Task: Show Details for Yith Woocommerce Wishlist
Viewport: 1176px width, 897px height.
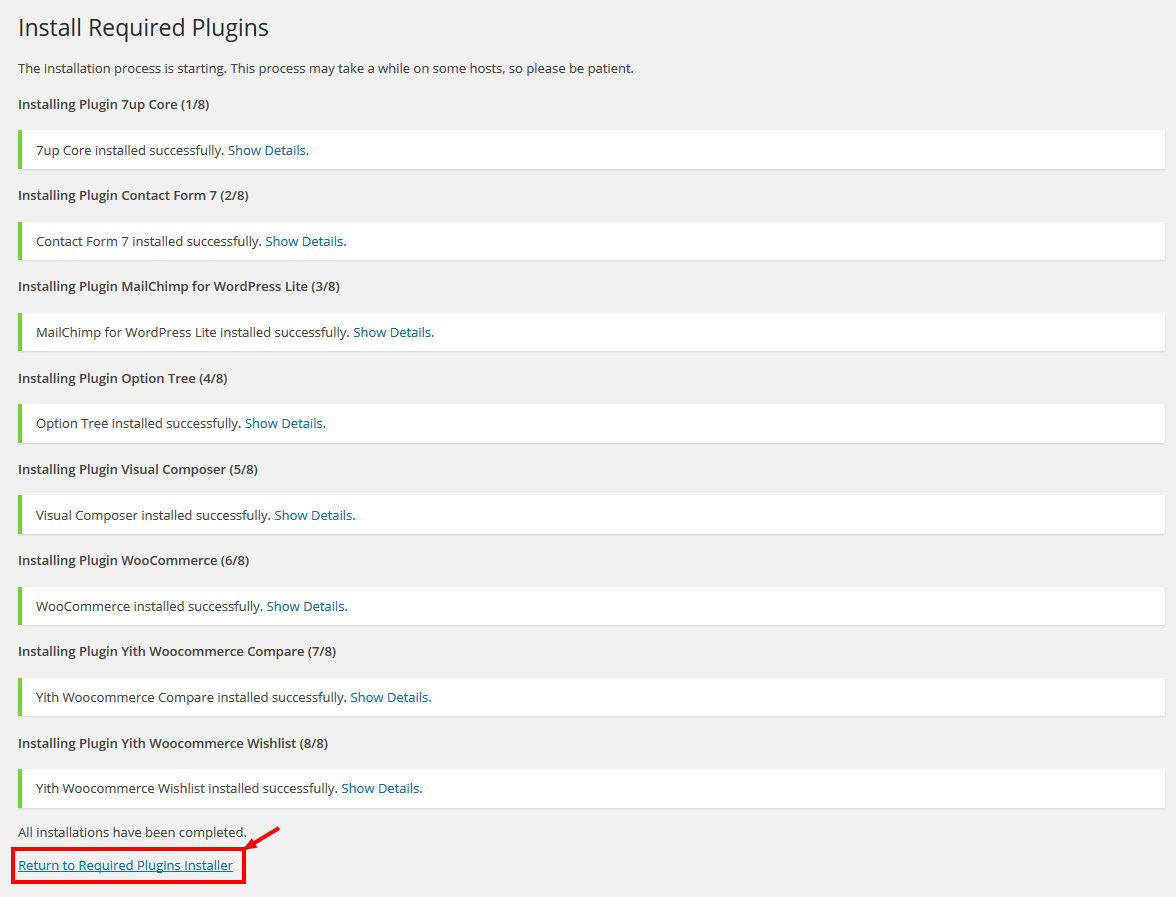Action: pos(380,788)
